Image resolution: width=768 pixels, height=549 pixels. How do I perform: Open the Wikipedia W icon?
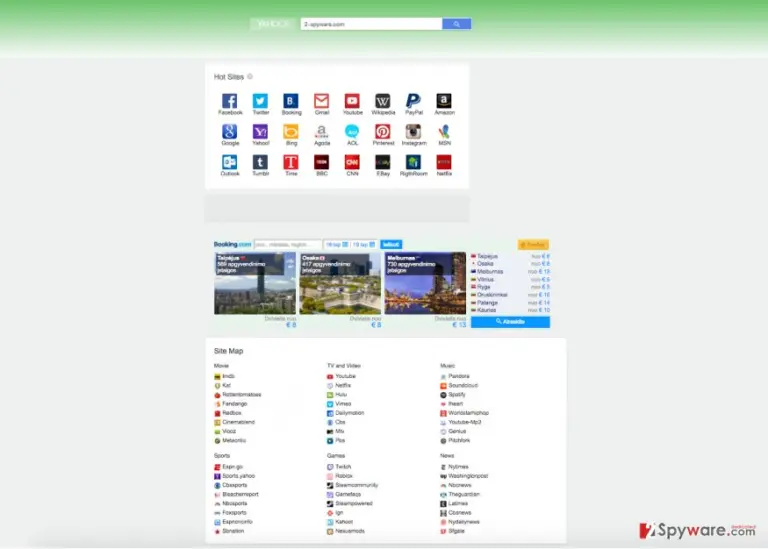tap(383, 101)
